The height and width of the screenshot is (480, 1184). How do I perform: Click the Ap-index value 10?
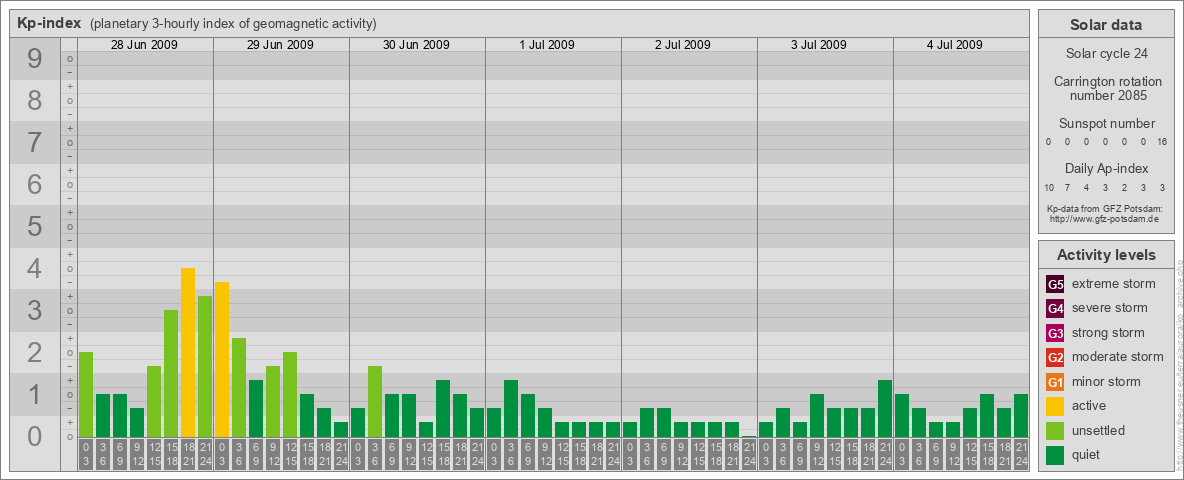[x=1050, y=187]
